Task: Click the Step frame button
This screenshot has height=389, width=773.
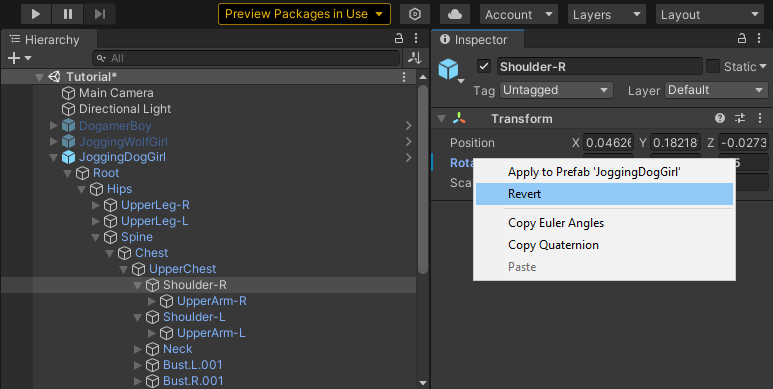Action: click(x=100, y=14)
